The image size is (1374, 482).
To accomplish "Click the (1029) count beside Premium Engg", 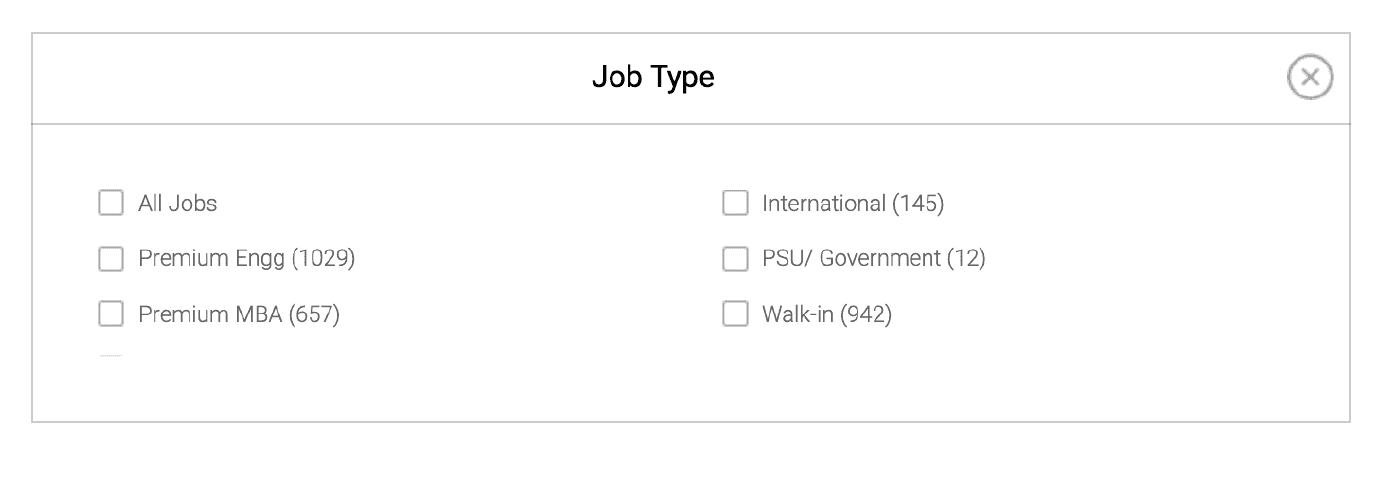I will click(x=323, y=259).
